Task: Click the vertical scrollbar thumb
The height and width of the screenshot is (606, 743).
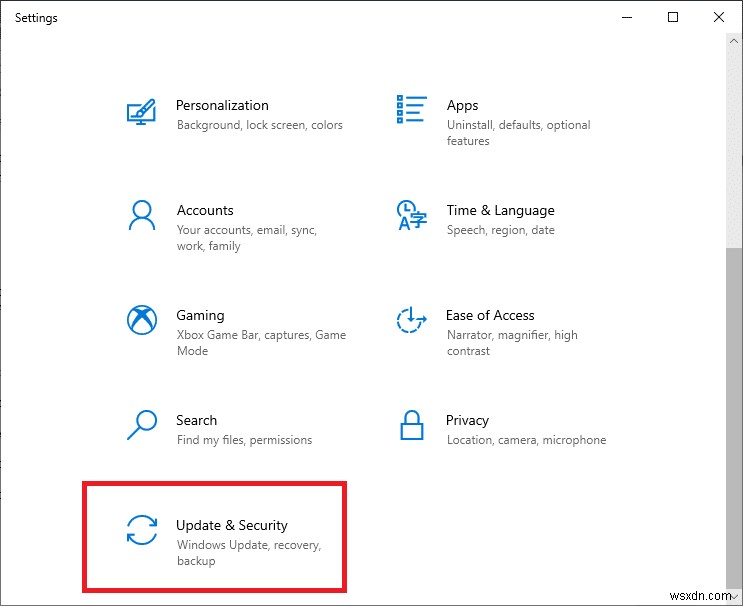Action: (x=734, y=419)
